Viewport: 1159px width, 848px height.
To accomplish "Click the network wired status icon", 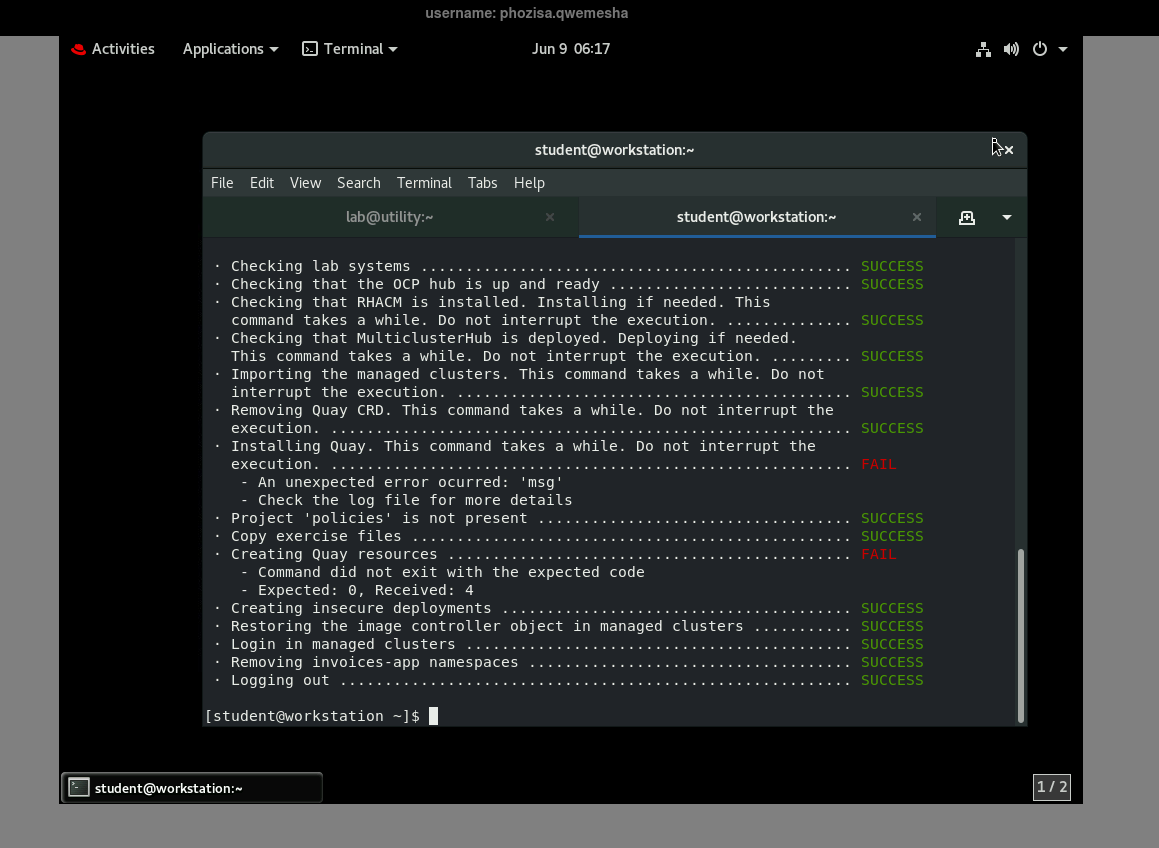I will pyautogui.click(x=983, y=49).
